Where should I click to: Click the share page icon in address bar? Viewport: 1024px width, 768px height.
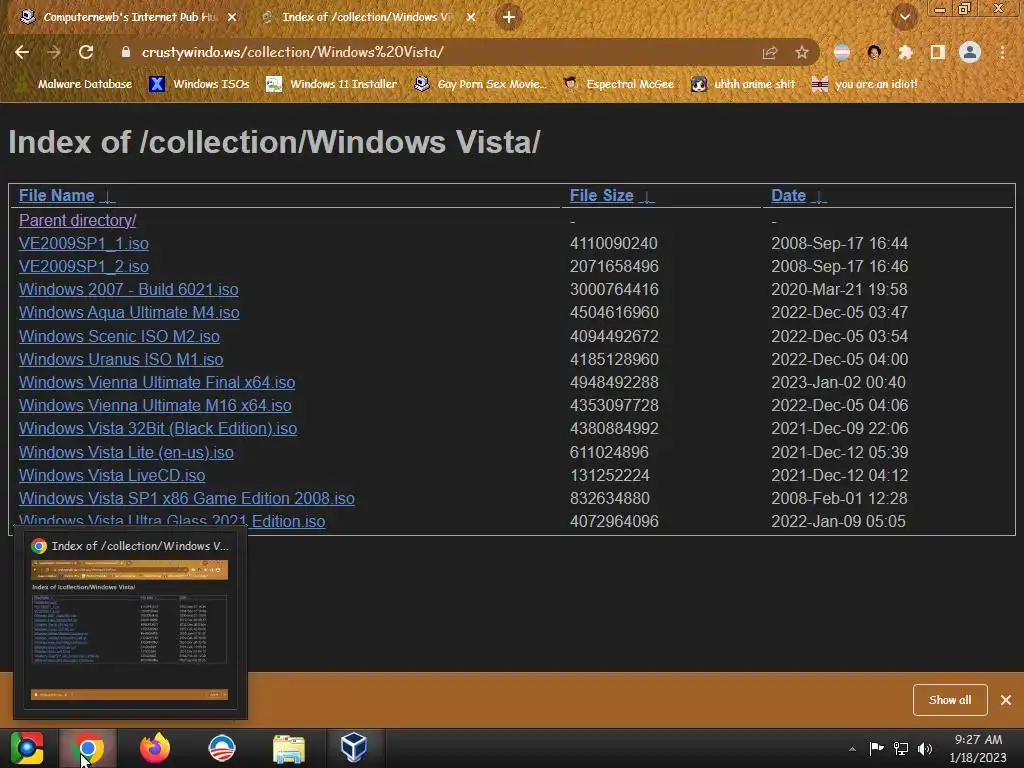pyautogui.click(x=770, y=53)
